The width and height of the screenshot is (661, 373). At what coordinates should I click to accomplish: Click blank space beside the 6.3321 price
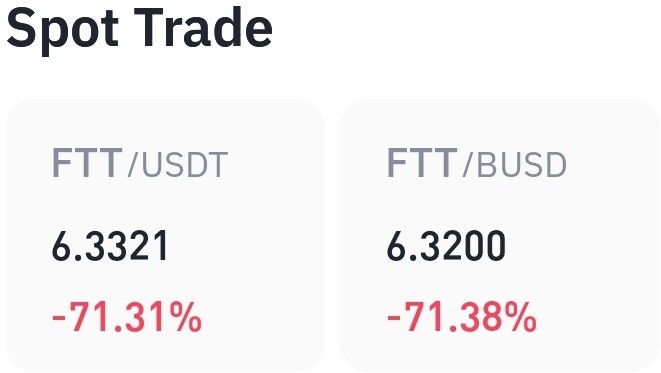(245, 246)
